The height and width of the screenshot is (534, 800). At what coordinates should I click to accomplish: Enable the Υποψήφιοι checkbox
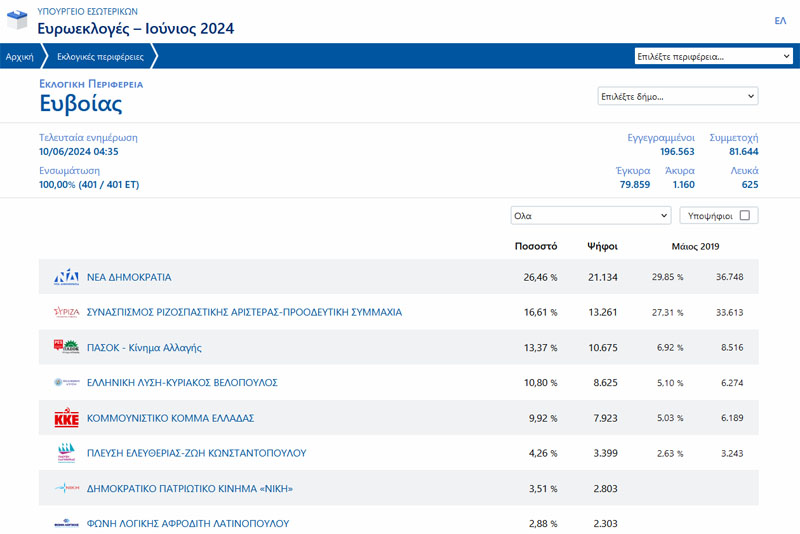tap(745, 215)
